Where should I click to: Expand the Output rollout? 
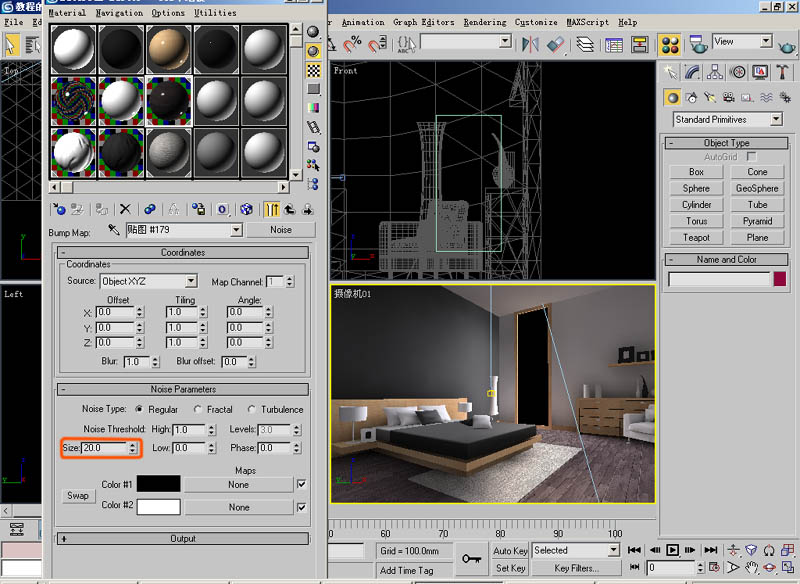[x=183, y=539]
